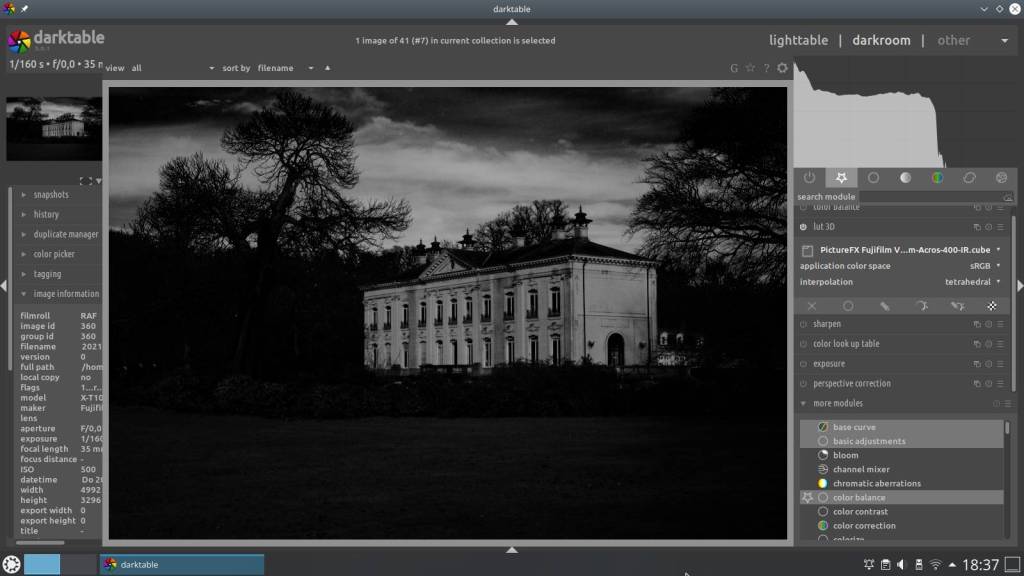
Task: Toggle the exposure module on
Action: 803,364
